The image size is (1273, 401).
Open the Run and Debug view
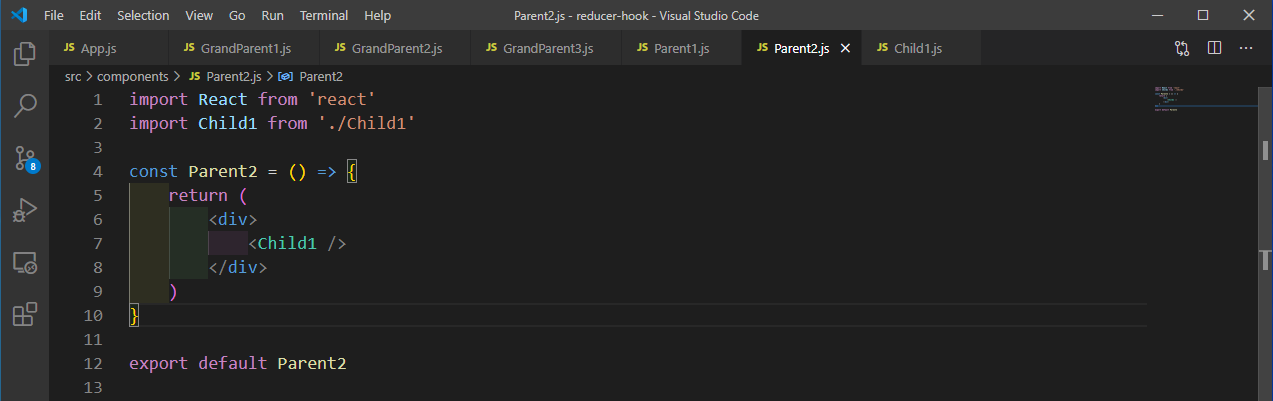tap(24, 210)
